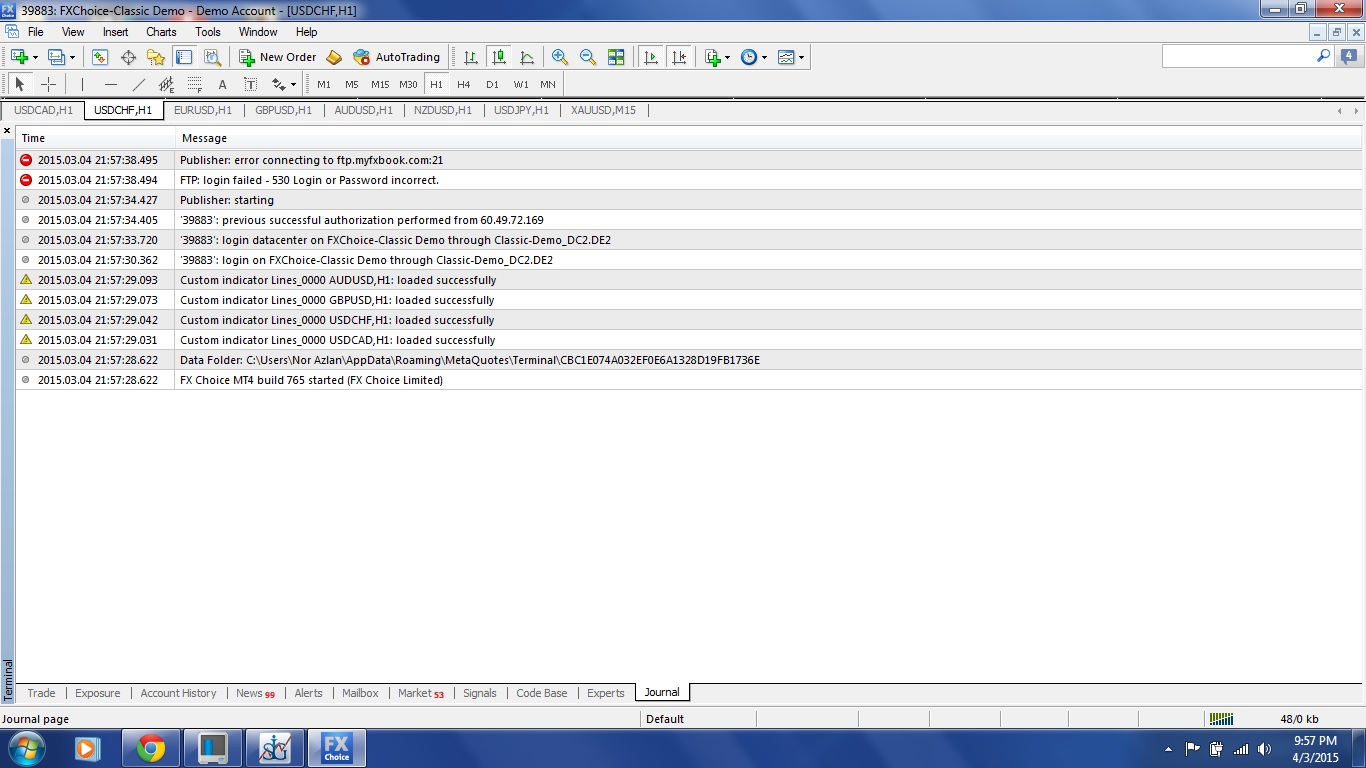Show the Navigator star-folder icon

(x=156, y=57)
